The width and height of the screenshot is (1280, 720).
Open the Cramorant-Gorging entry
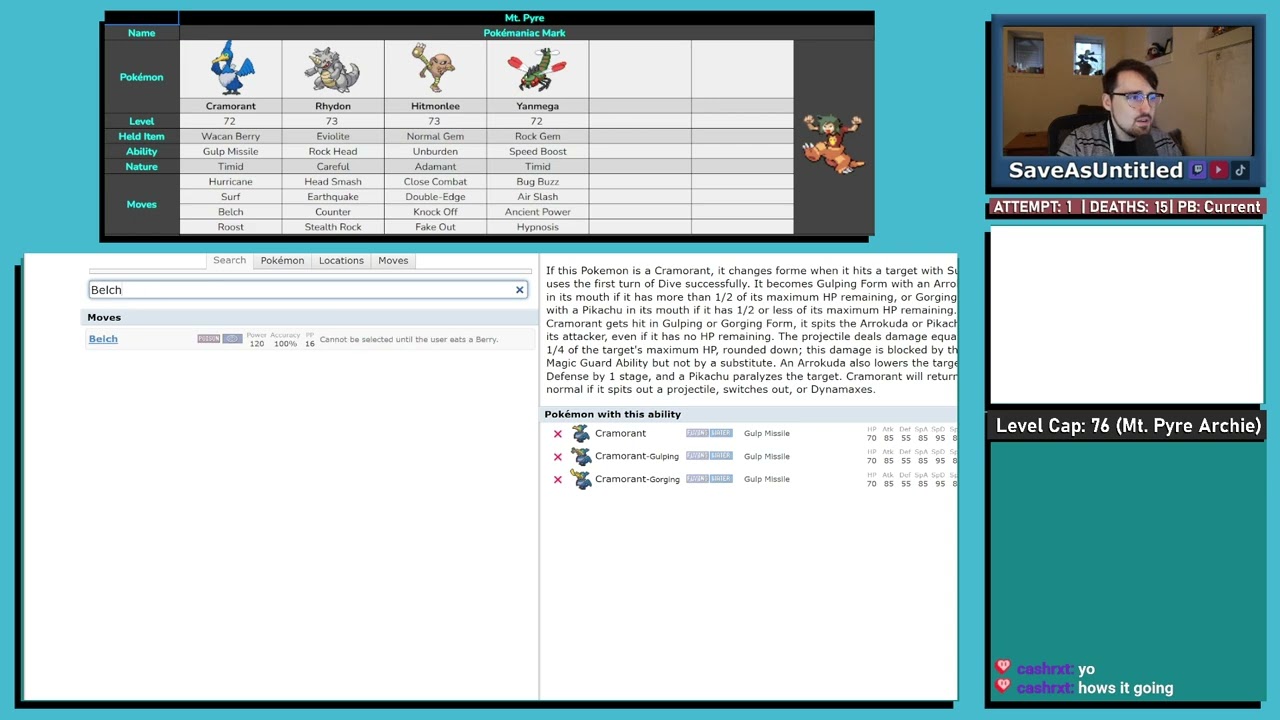click(637, 479)
